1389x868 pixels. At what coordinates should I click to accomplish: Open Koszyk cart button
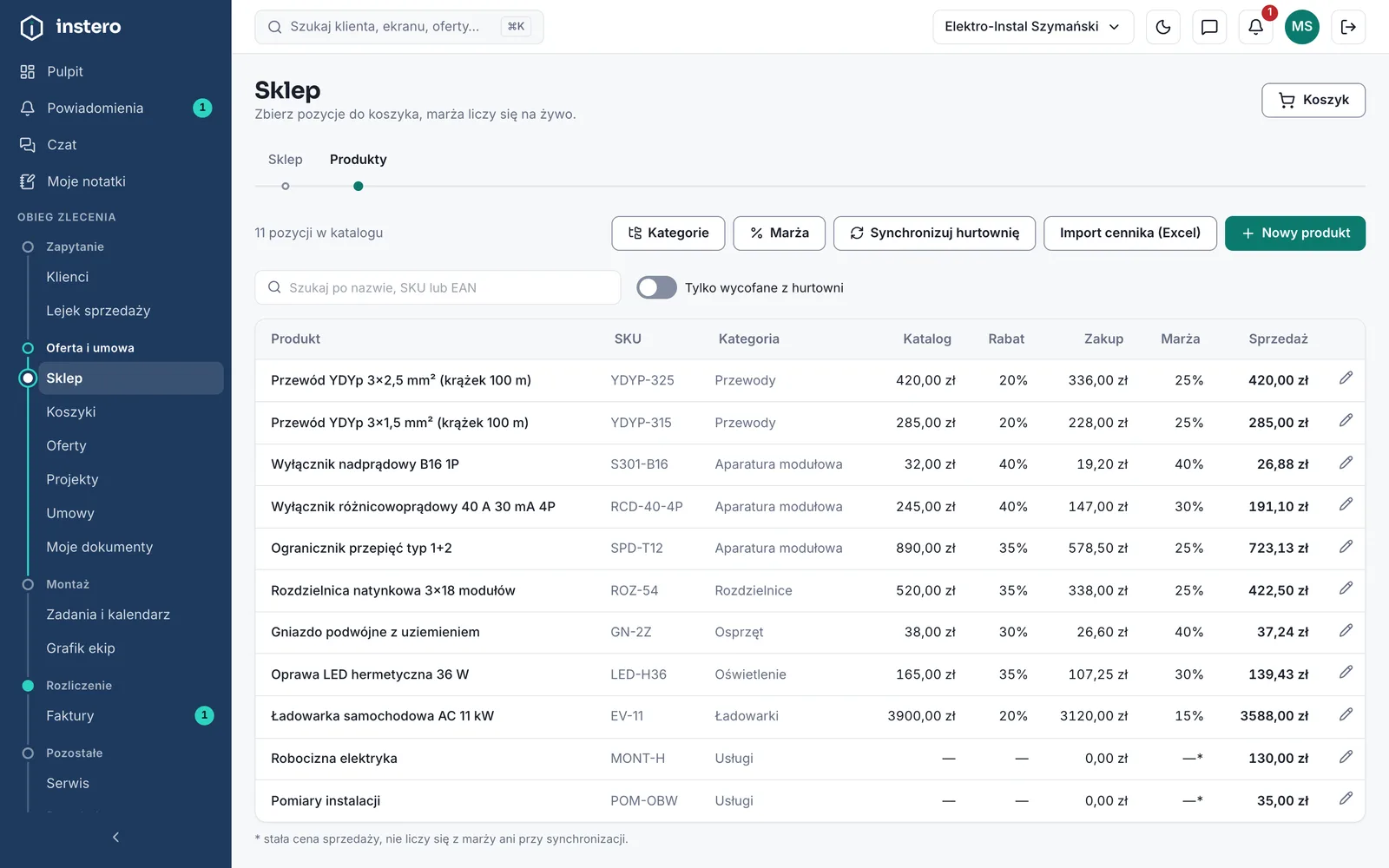tap(1313, 101)
